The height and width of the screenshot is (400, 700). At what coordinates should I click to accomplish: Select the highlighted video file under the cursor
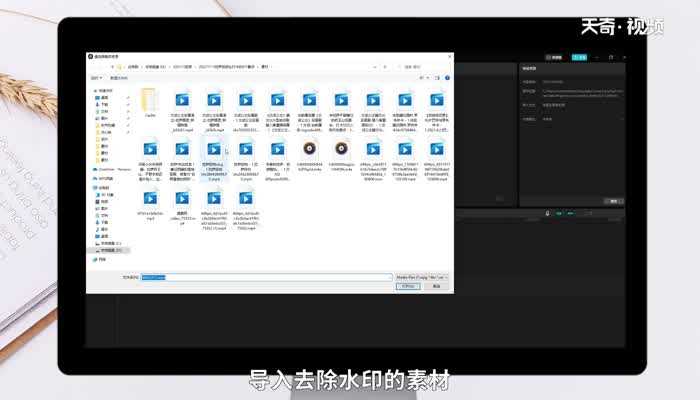click(214, 158)
